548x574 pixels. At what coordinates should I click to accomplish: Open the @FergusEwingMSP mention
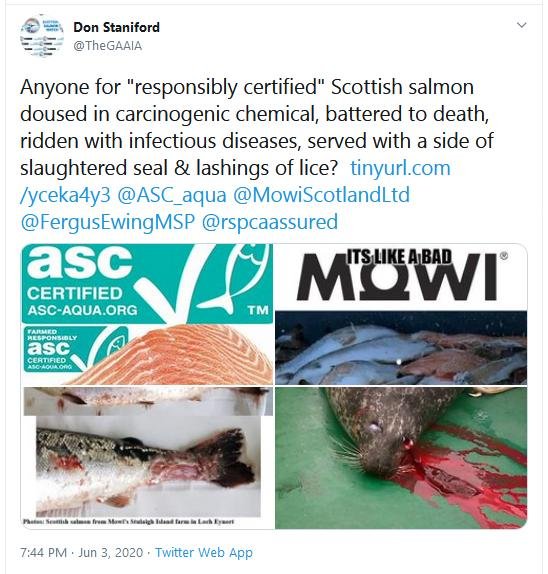coord(108,222)
